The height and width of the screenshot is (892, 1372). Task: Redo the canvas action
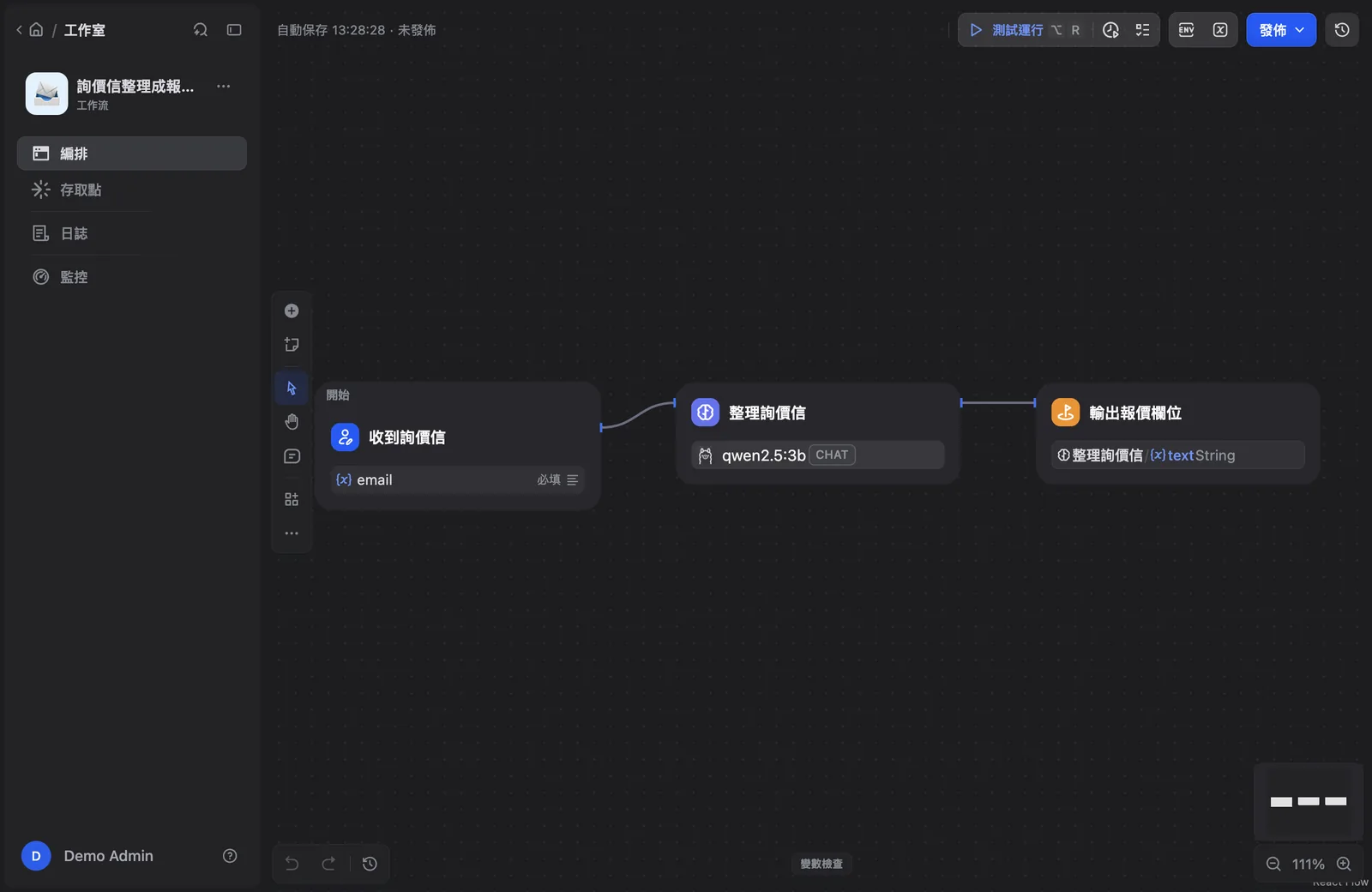pos(328,864)
